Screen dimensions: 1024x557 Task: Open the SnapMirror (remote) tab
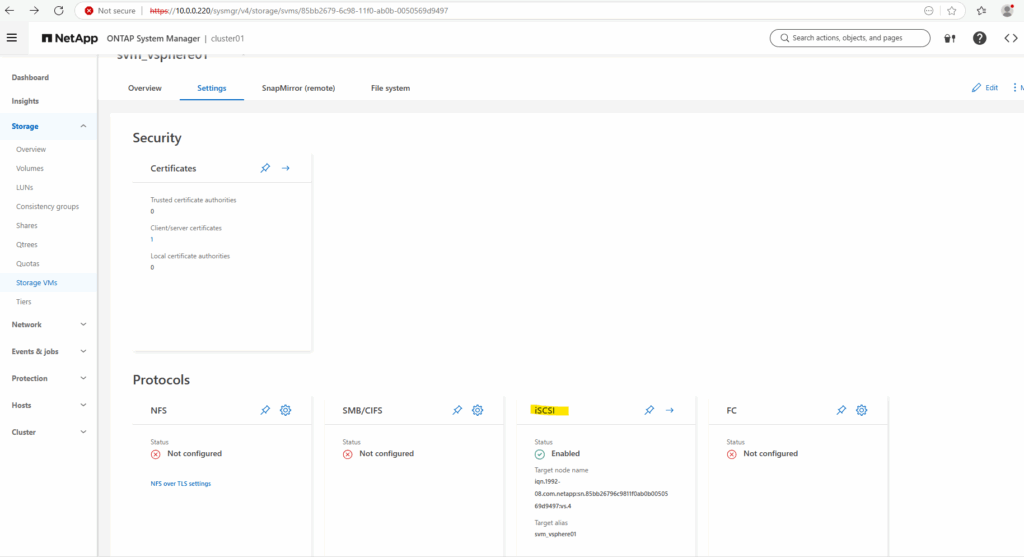(x=298, y=88)
